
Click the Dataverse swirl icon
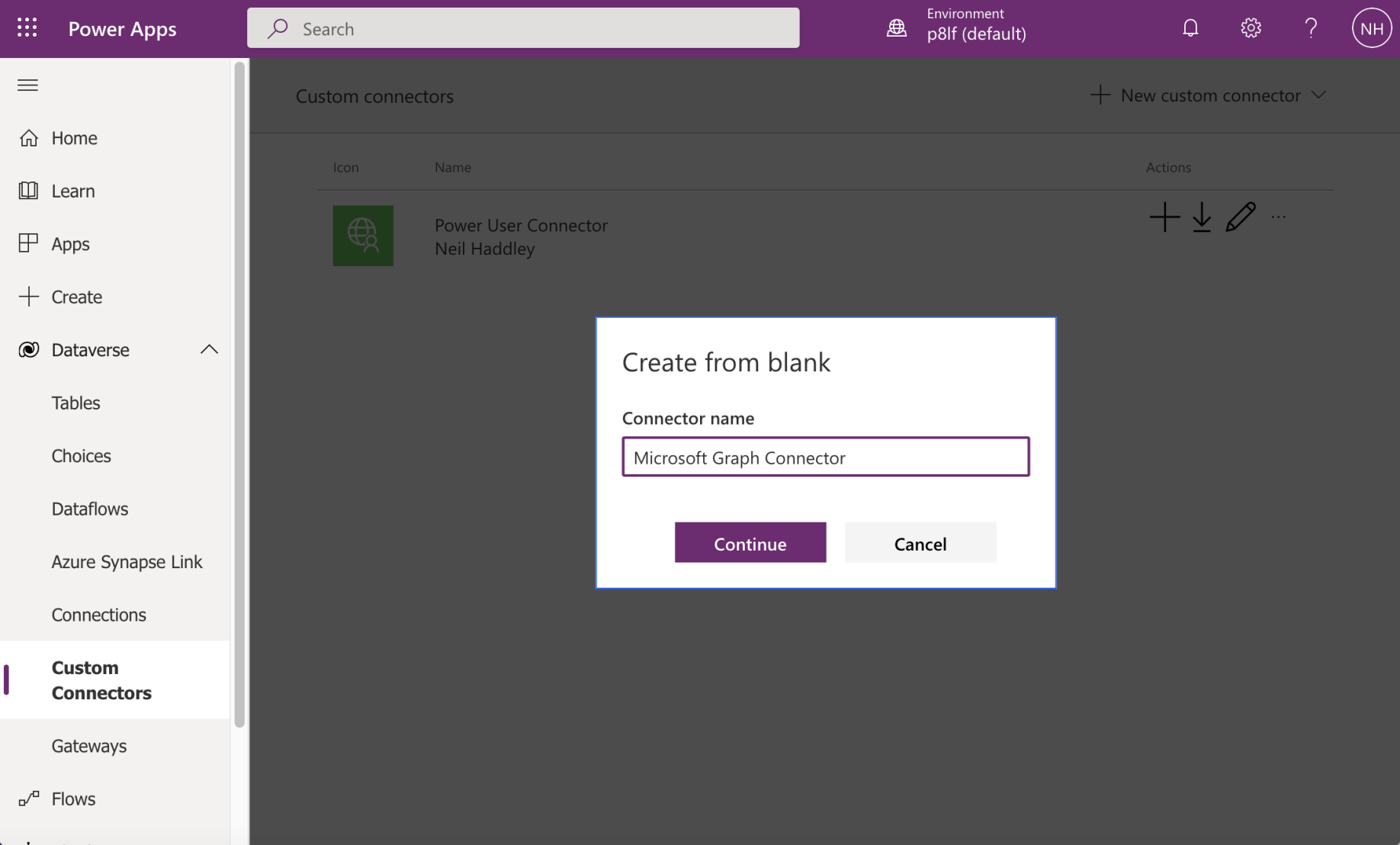[x=28, y=349]
